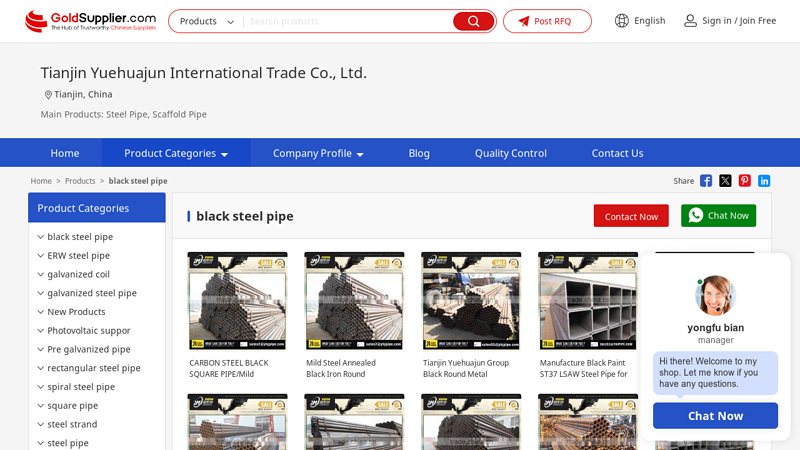Viewport: 800px width, 450px height.
Task: Expand black steel pipe category
Action: [40, 237]
